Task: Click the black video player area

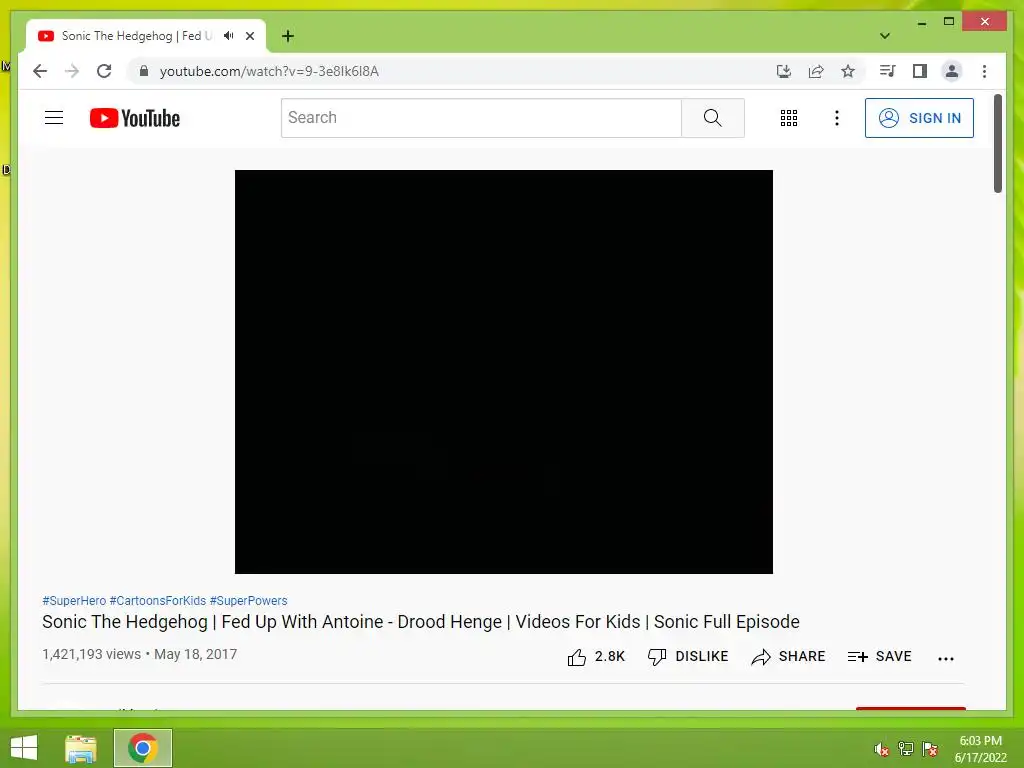Action: 504,372
